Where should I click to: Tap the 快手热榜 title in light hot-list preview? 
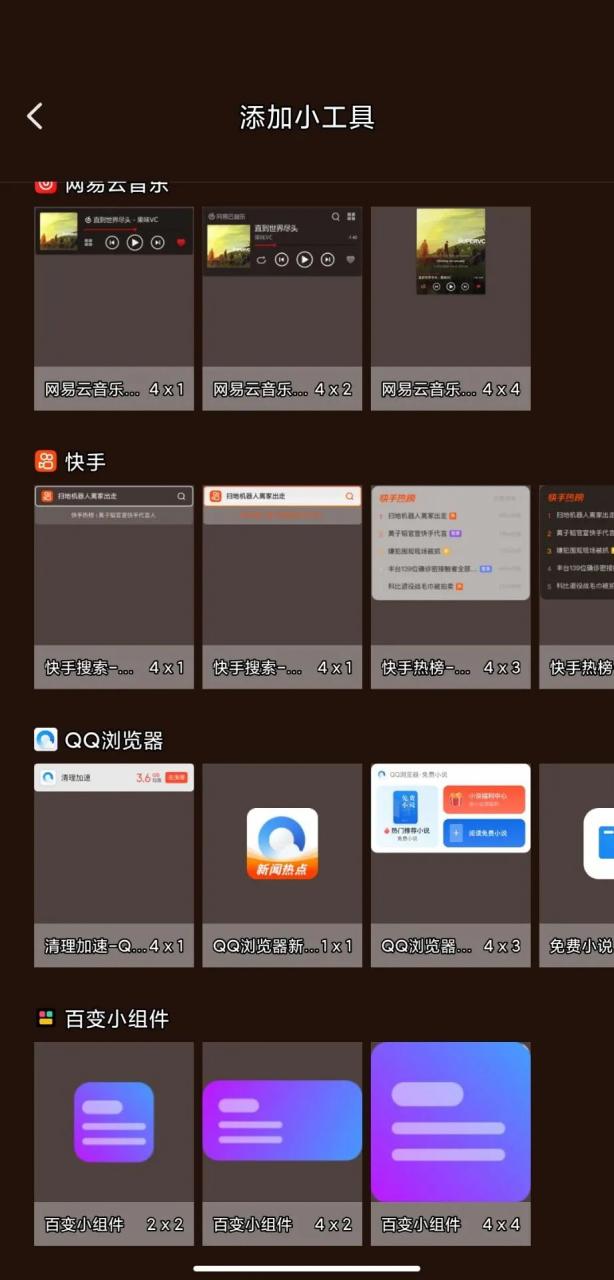click(x=399, y=497)
